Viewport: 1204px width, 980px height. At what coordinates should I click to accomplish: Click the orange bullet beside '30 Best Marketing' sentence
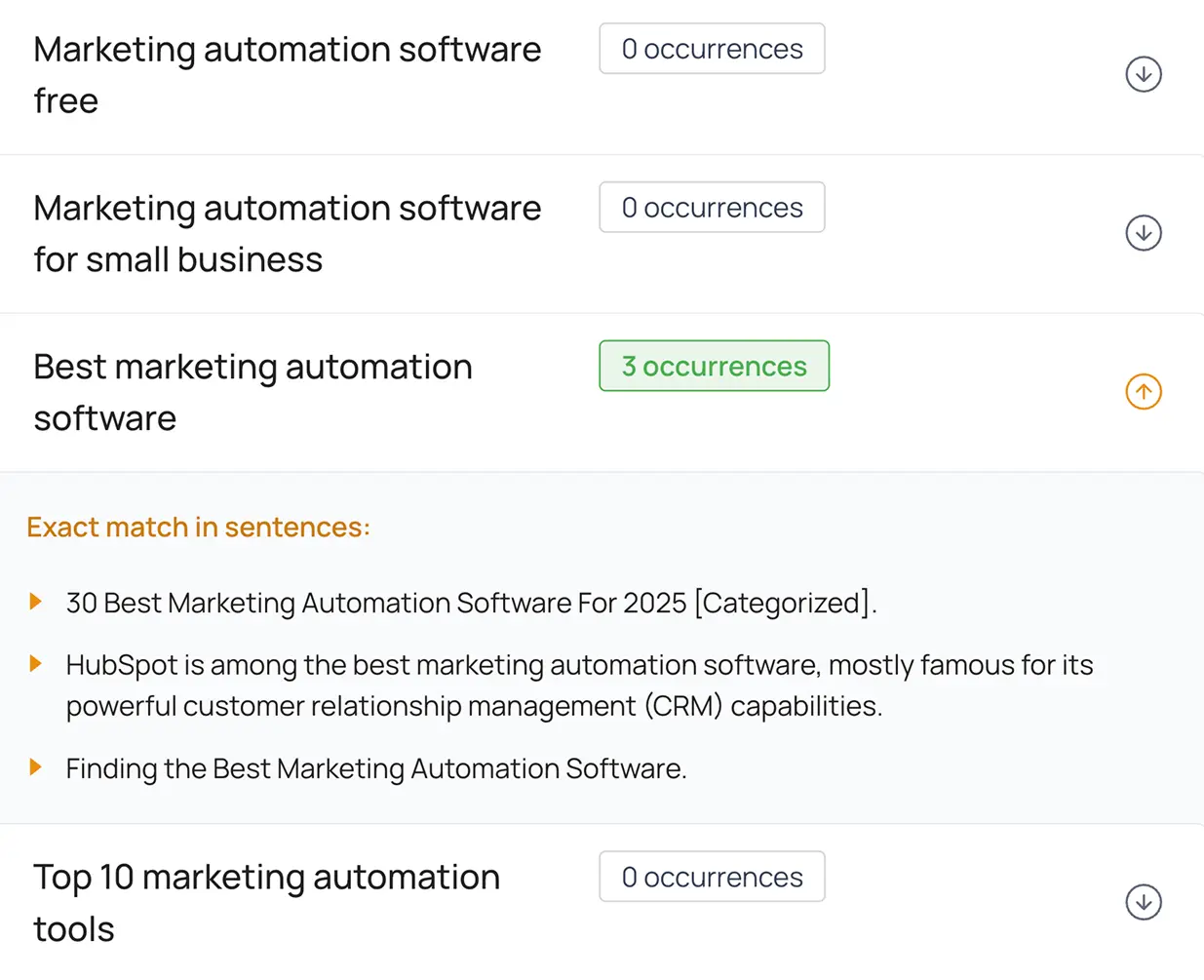click(36, 602)
